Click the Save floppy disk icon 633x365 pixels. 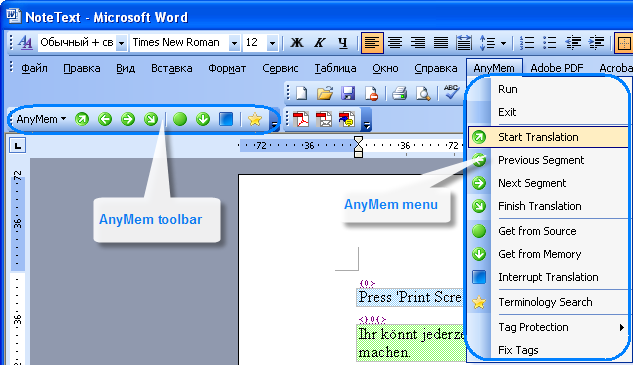(x=348, y=93)
